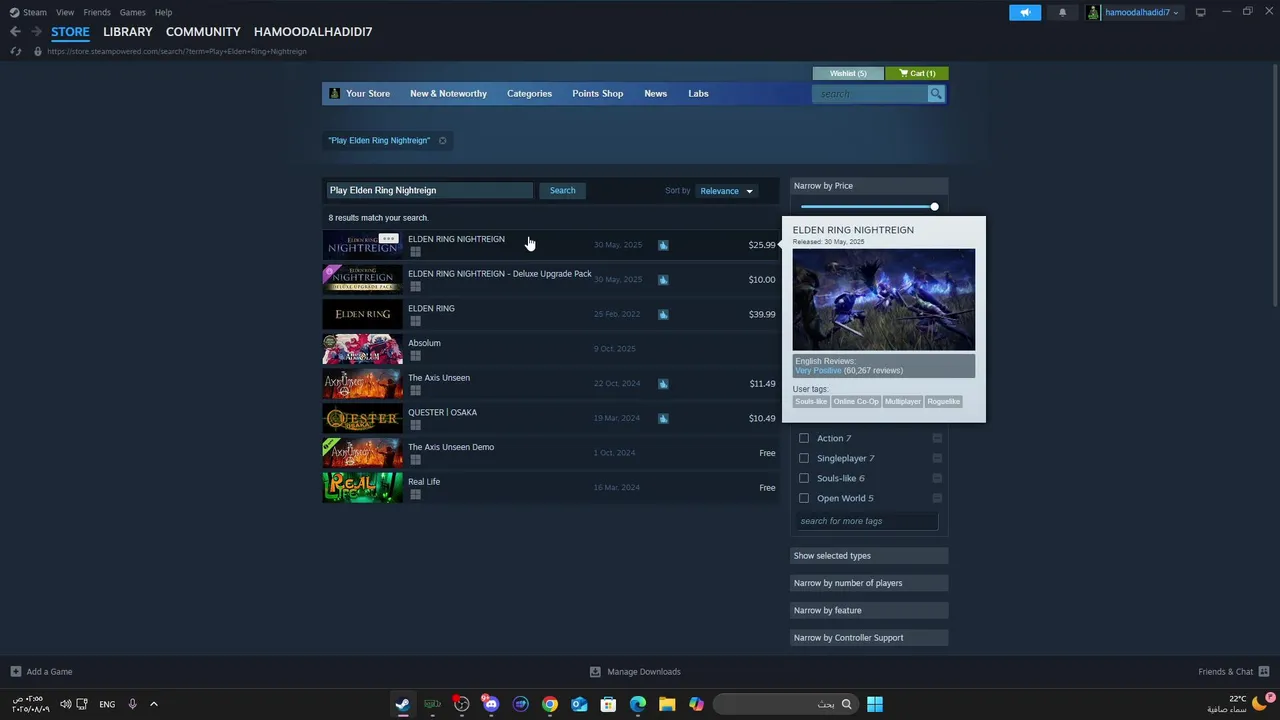This screenshot has width=1280, height=720.
Task: Check the Souls-like tag filter
Action: pos(804,478)
